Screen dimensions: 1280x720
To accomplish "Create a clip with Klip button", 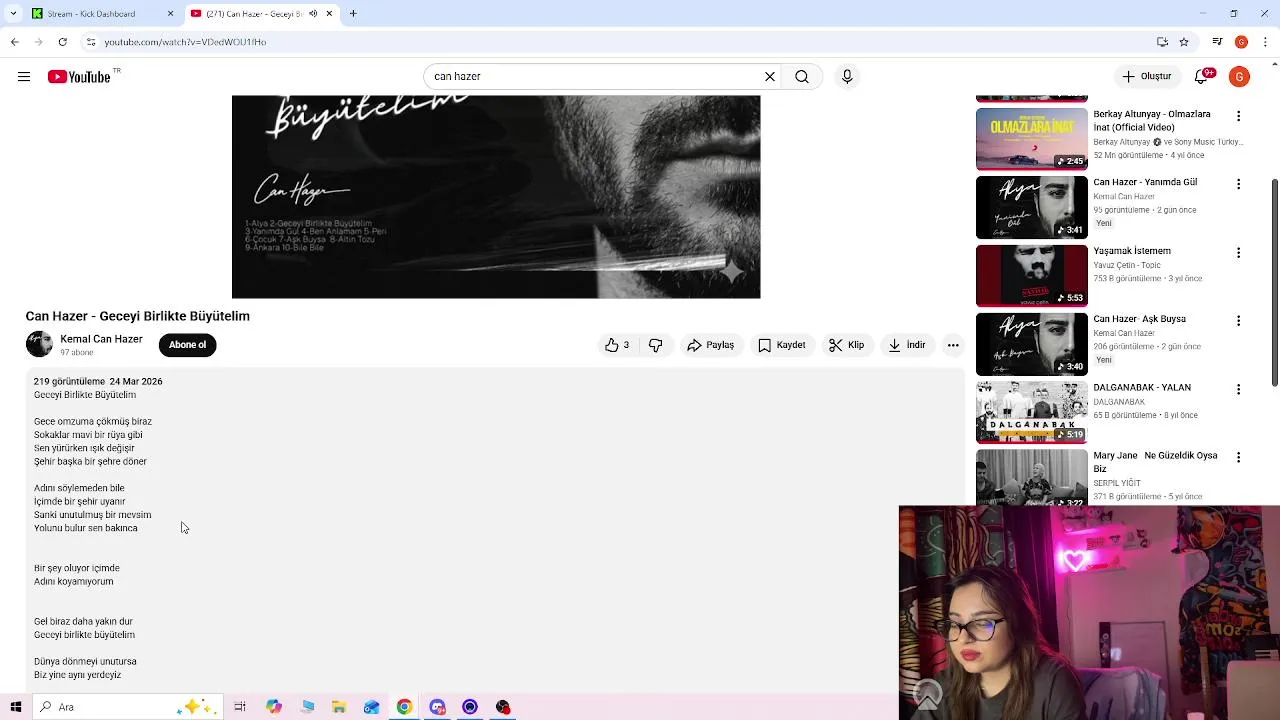I will click(x=846, y=345).
